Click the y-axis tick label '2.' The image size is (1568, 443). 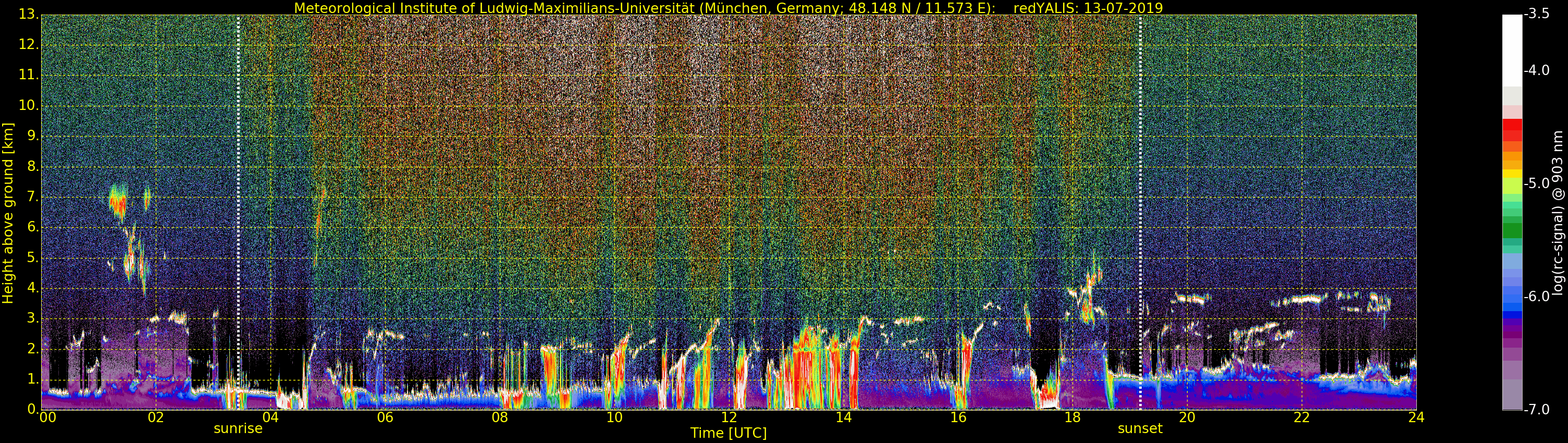coord(32,349)
